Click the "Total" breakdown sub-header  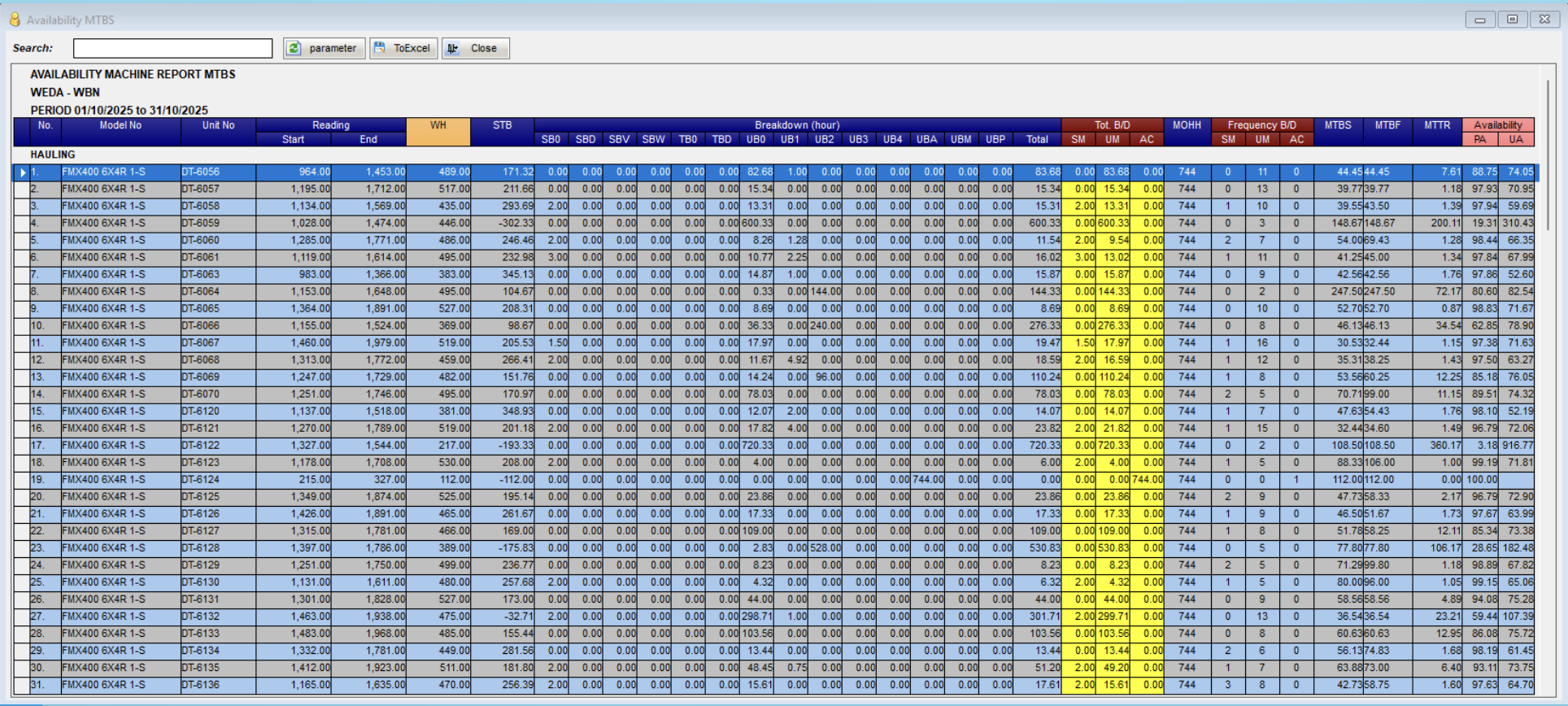coord(1037,139)
